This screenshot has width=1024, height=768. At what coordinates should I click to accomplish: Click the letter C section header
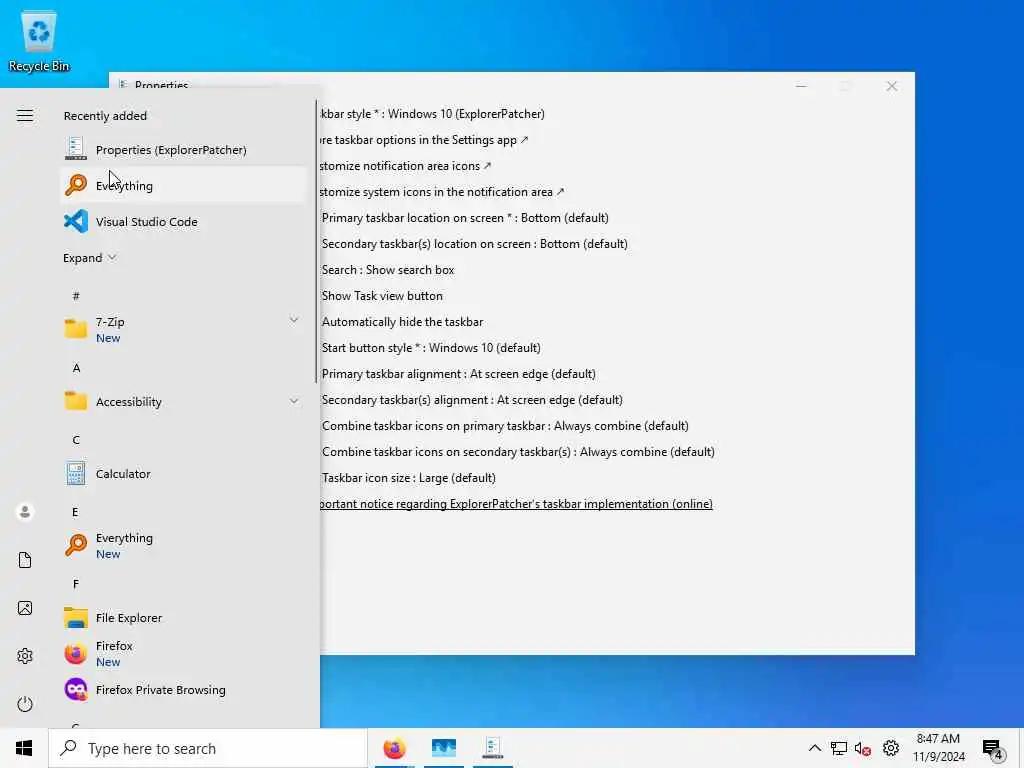coord(76,440)
